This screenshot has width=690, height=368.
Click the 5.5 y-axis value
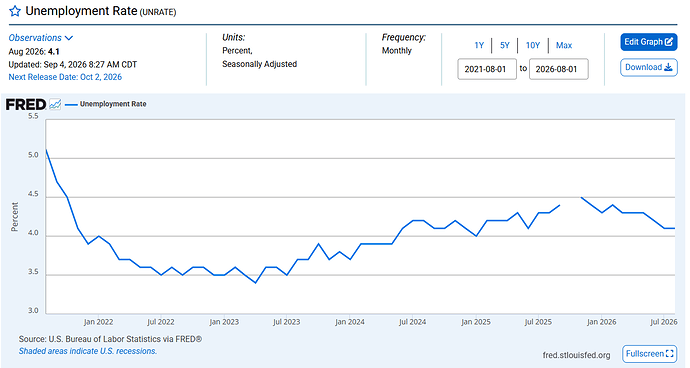[33, 116]
